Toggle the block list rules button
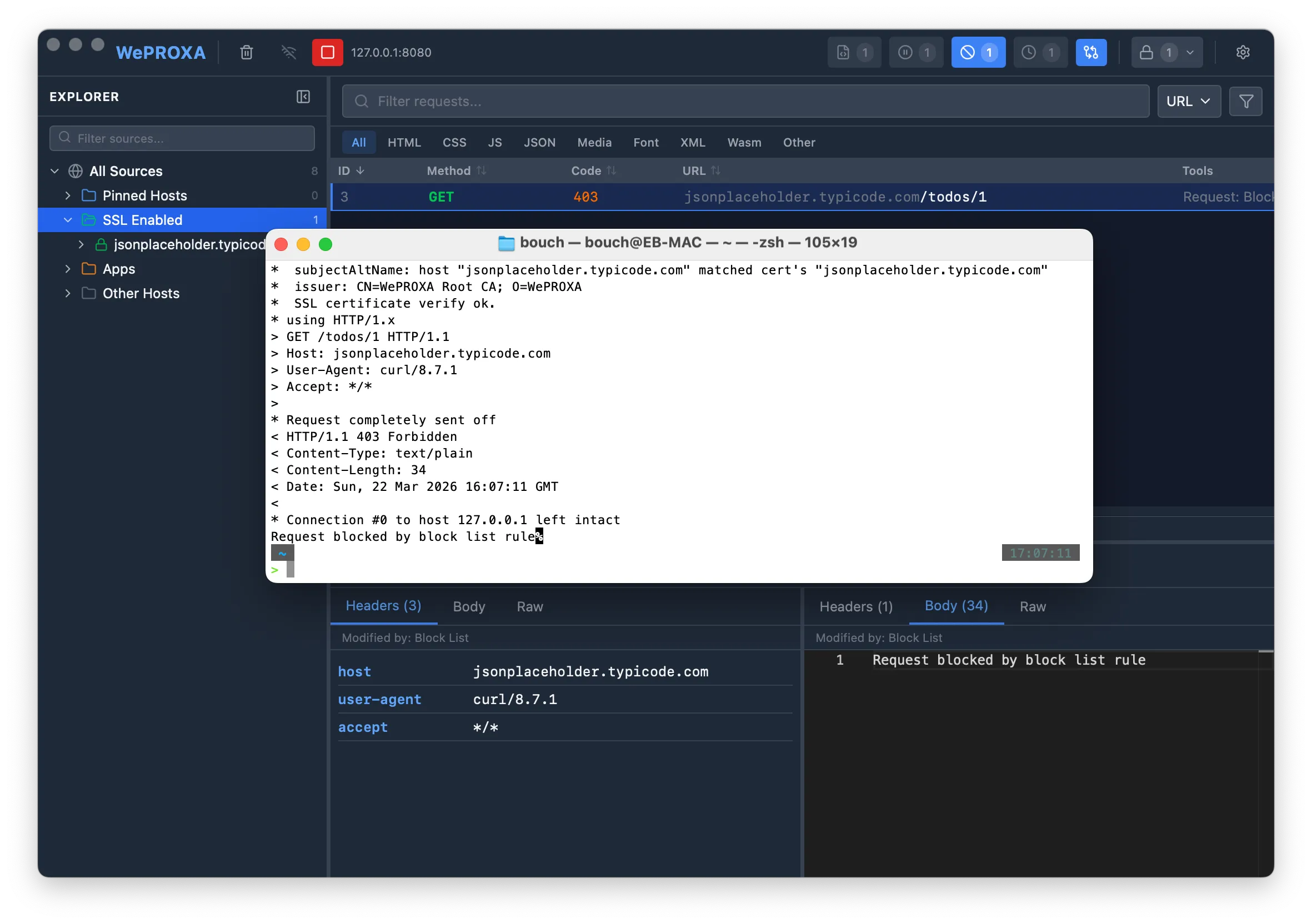Image resolution: width=1312 pixels, height=924 pixels. tap(978, 53)
